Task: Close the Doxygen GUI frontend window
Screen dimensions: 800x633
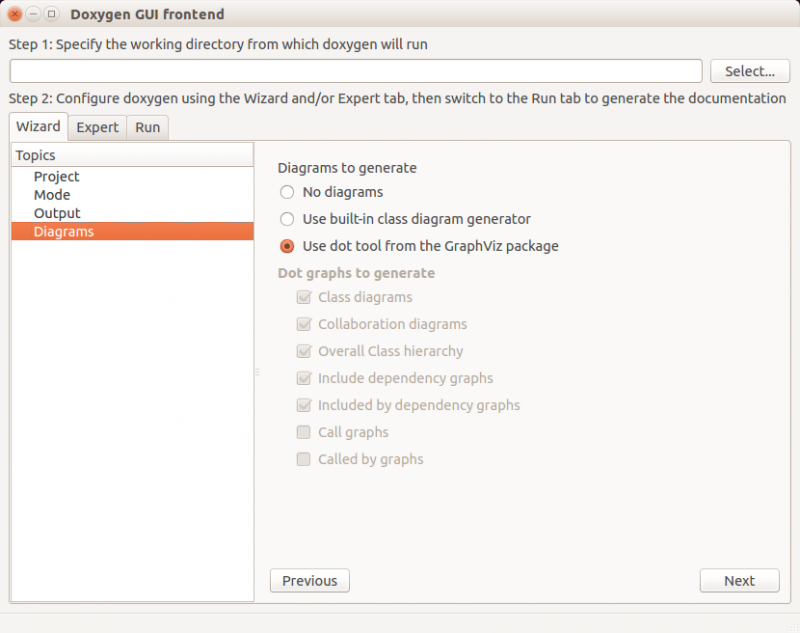Action: click(15, 14)
